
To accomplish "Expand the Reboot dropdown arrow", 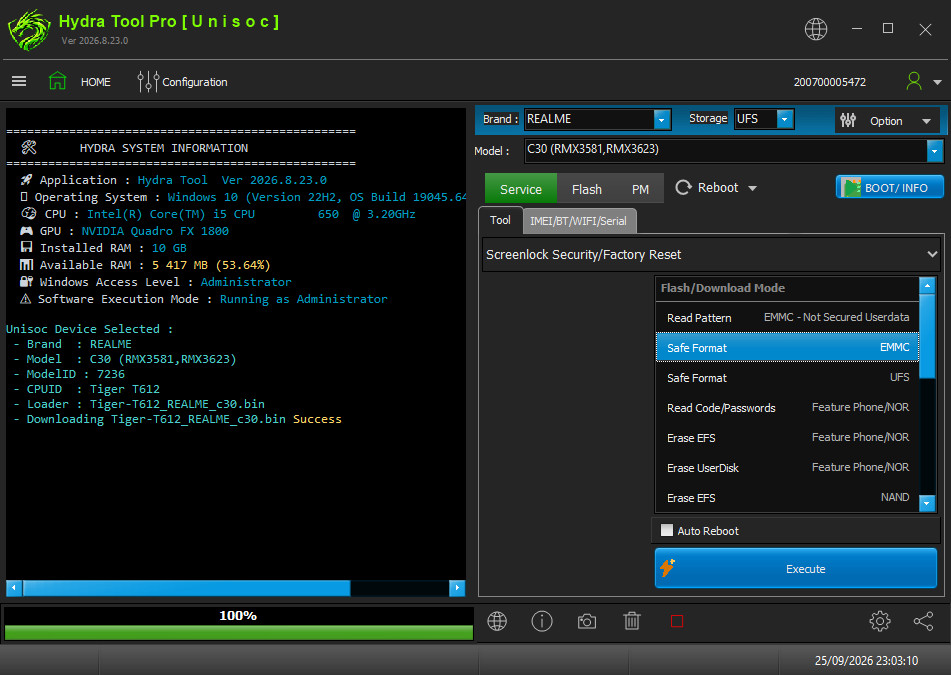I will [753, 189].
